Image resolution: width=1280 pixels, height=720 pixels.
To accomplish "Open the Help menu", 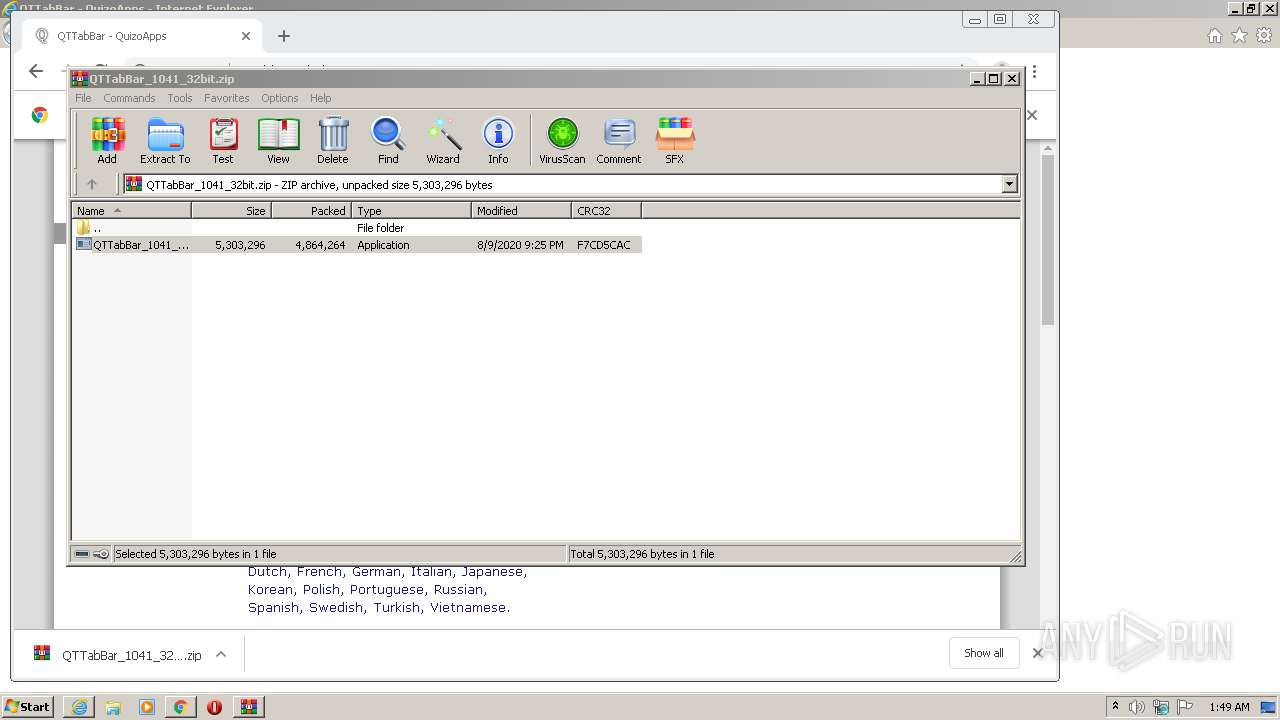I will point(321,98).
